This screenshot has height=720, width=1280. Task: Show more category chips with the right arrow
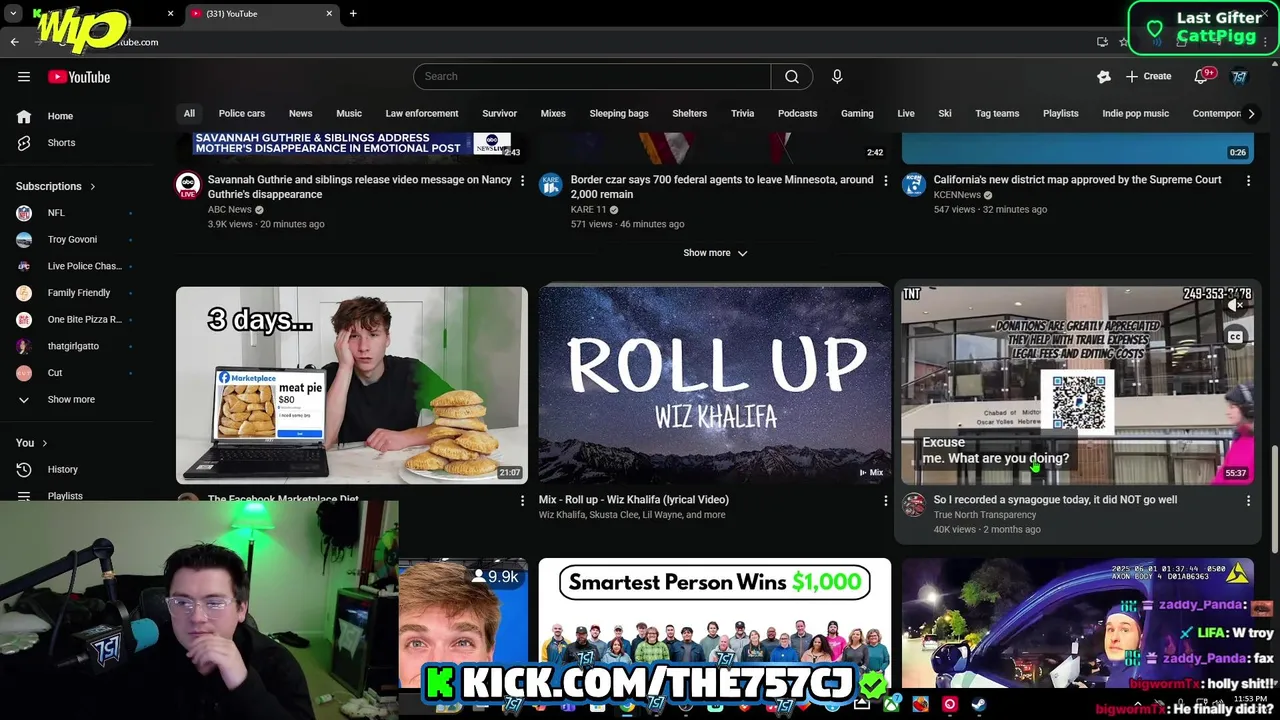click(x=1251, y=114)
